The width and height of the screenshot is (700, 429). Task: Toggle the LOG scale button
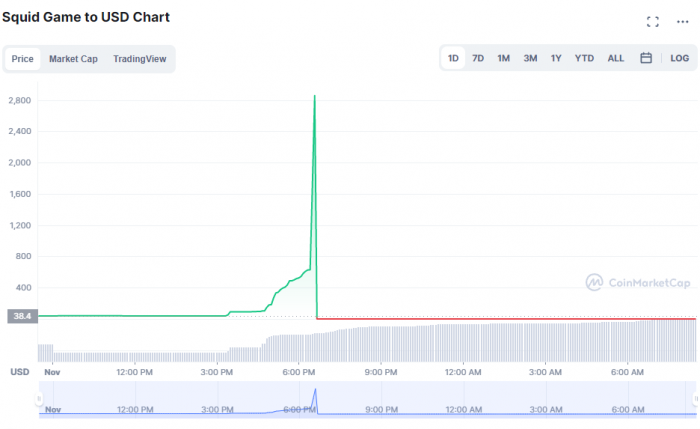(679, 58)
